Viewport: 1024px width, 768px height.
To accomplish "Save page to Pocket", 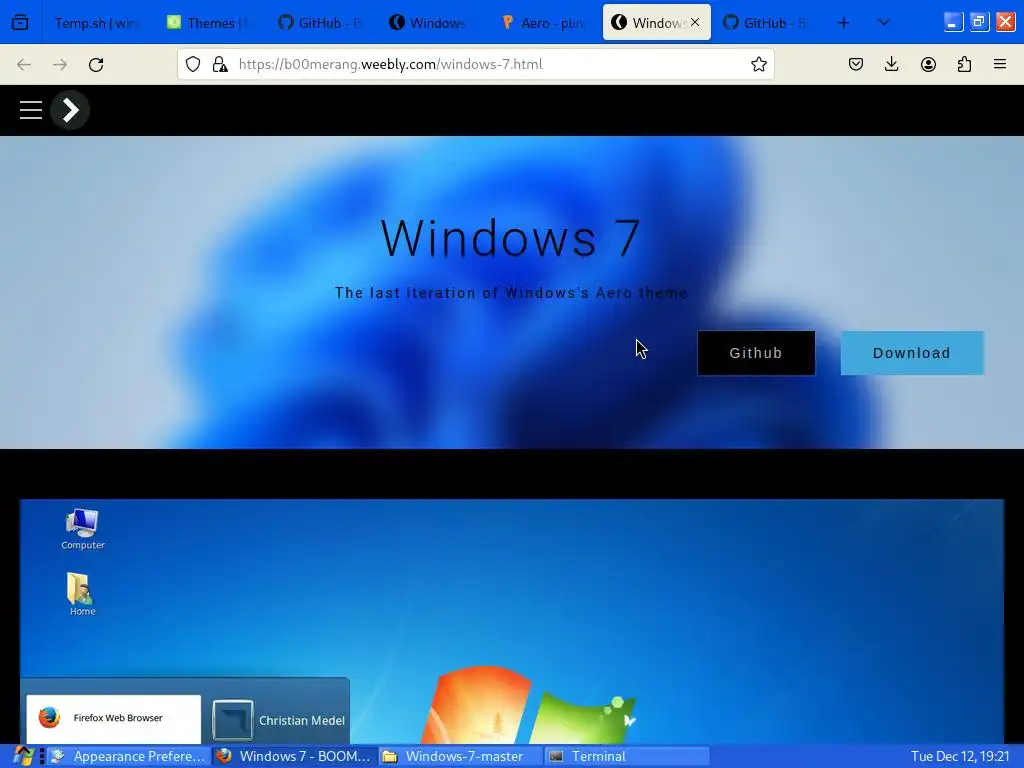I will point(856,64).
